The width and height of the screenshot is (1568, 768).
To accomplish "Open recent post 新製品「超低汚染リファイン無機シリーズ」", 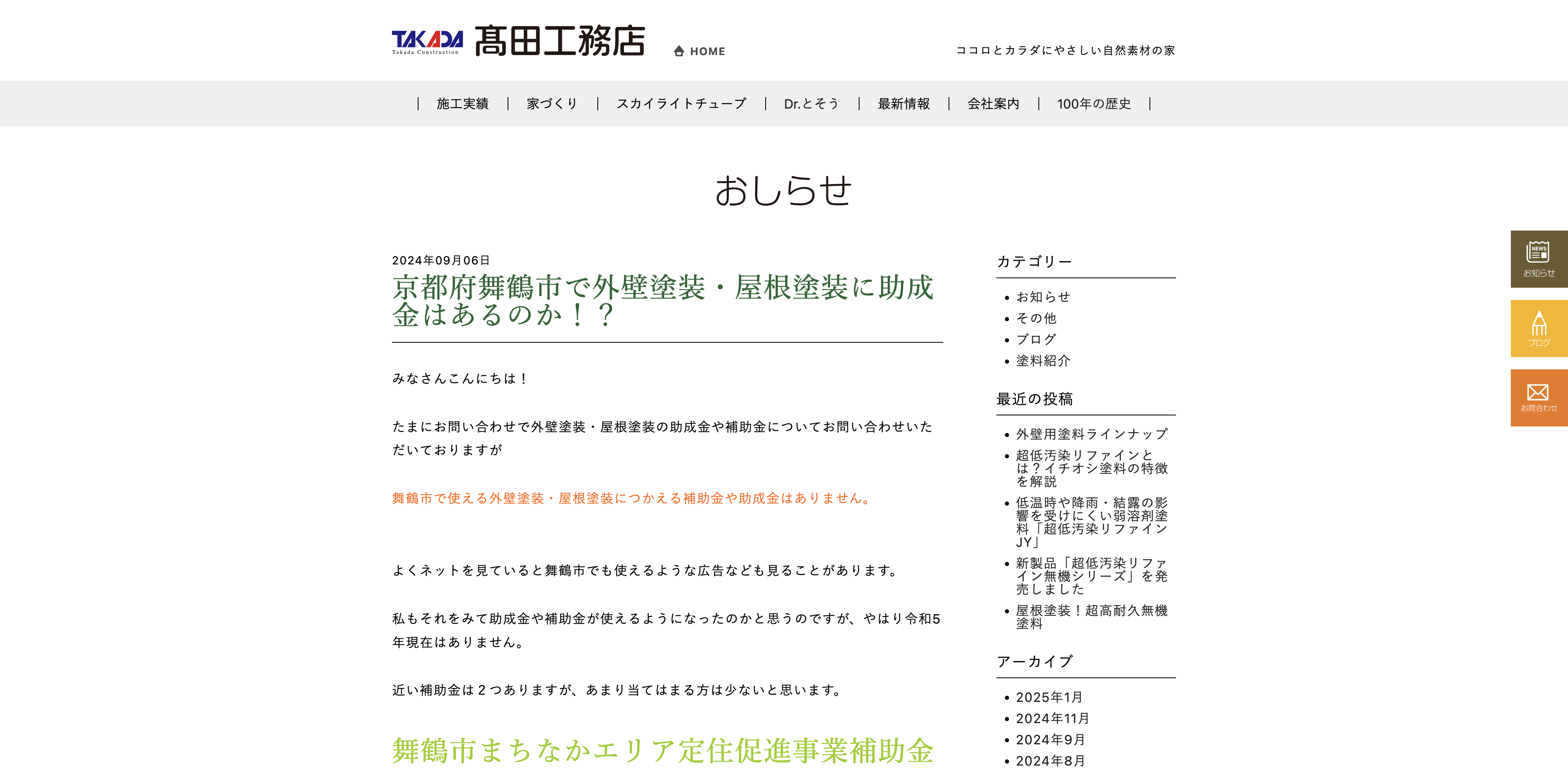I will pyautogui.click(x=1092, y=576).
